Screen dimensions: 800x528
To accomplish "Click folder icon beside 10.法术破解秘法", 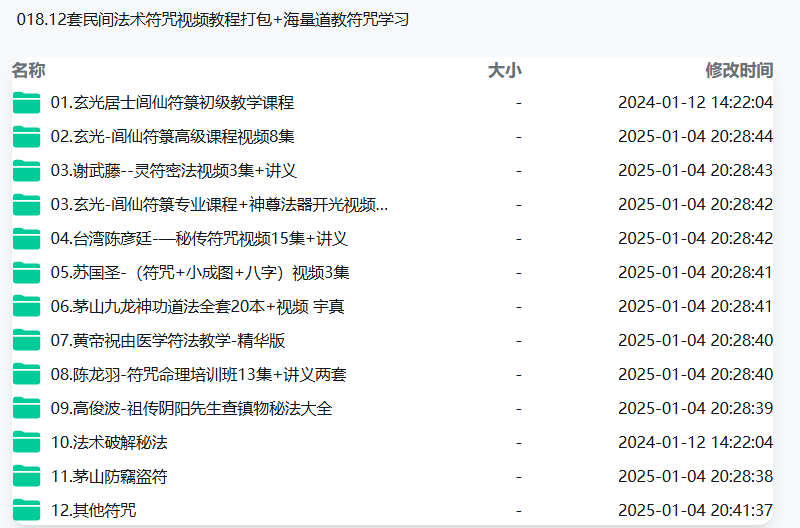I will 26,443.
